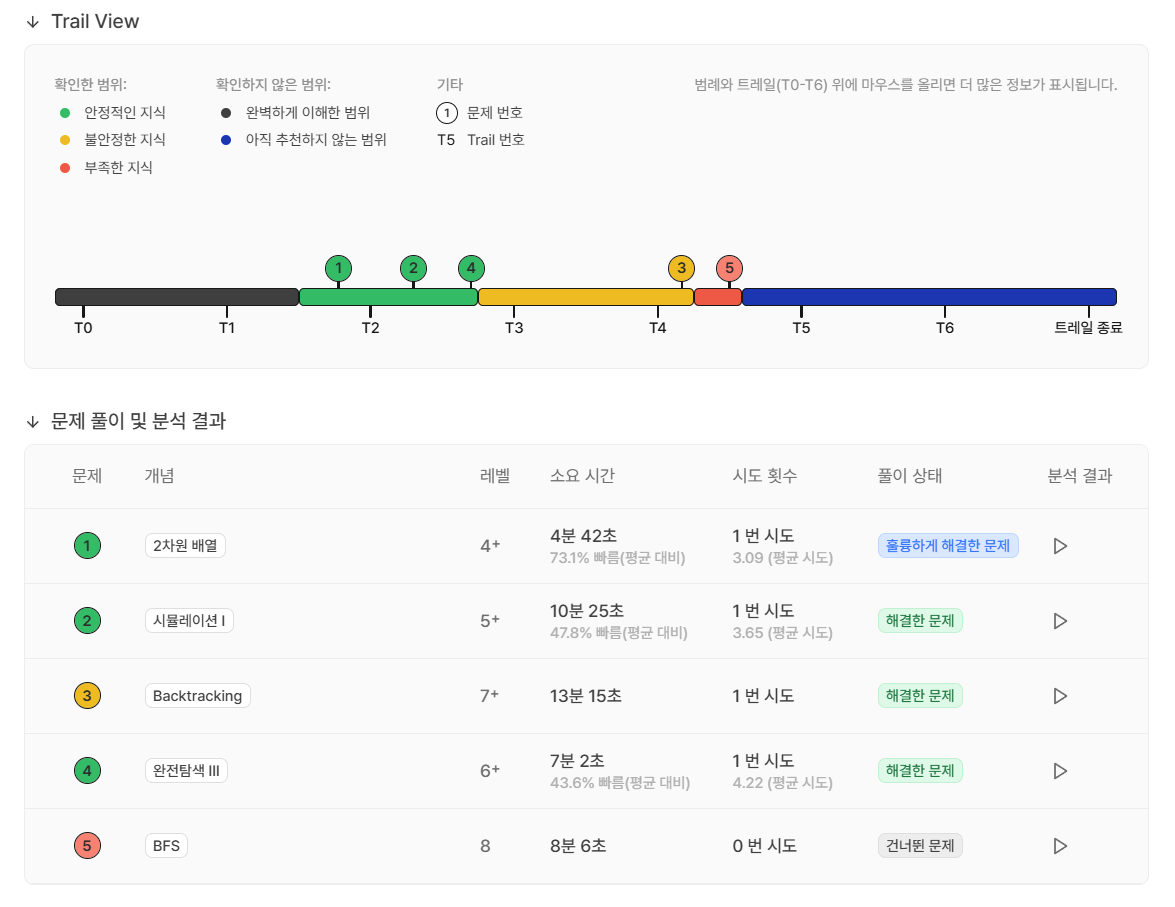
Task: Click the blue not-recommended trail segment
Action: (x=929, y=297)
